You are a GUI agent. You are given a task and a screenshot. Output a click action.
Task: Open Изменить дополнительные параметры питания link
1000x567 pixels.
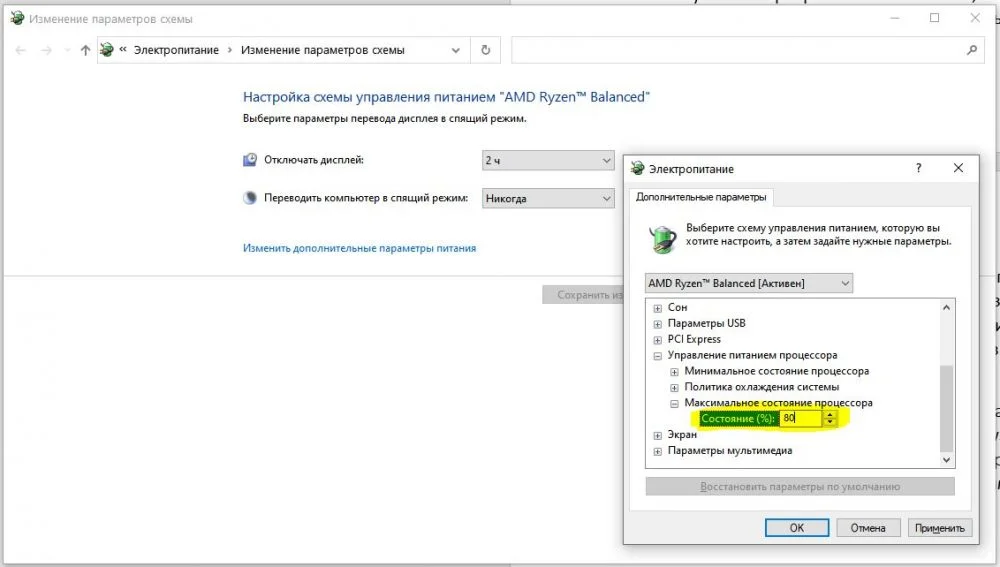[x=359, y=248]
